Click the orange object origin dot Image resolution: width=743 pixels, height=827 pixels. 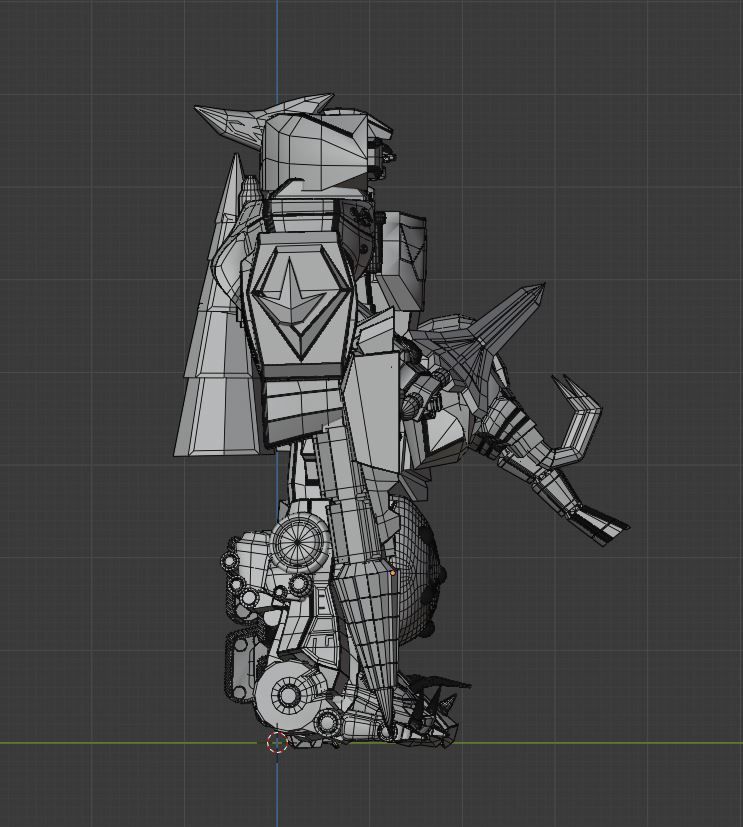click(x=393, y=572)
